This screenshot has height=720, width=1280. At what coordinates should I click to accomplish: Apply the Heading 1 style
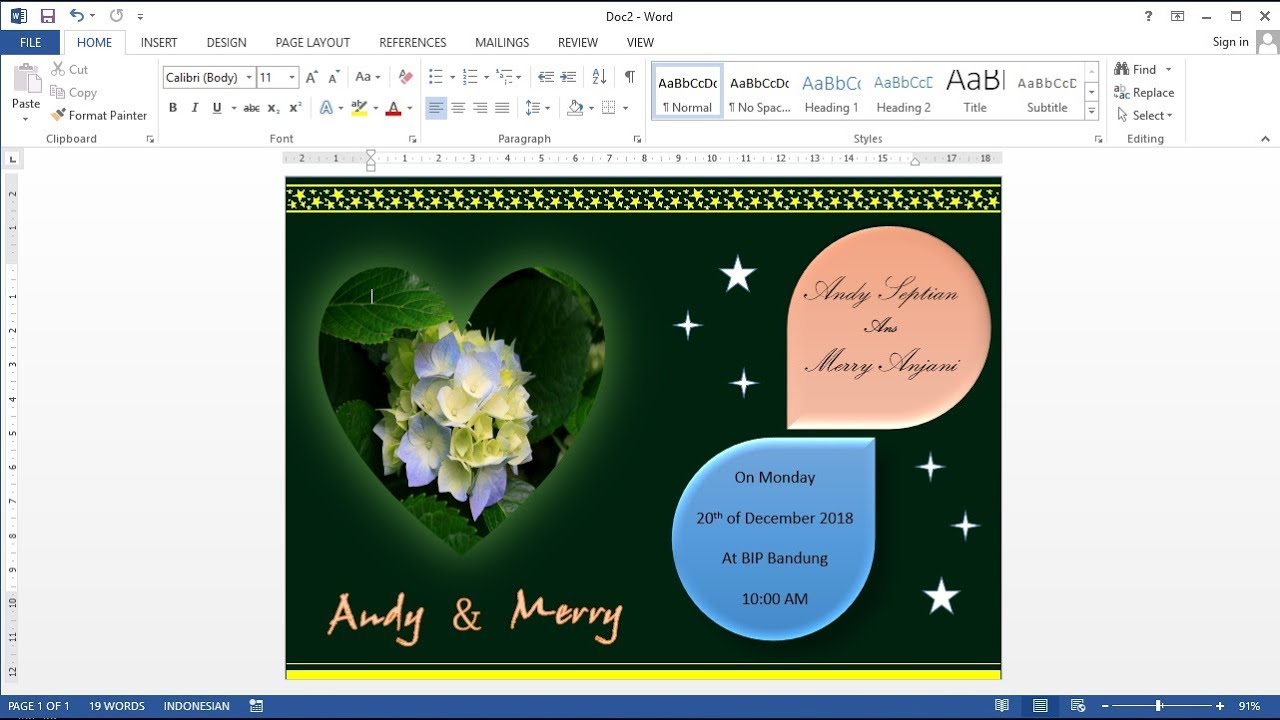tap(831, 92)
